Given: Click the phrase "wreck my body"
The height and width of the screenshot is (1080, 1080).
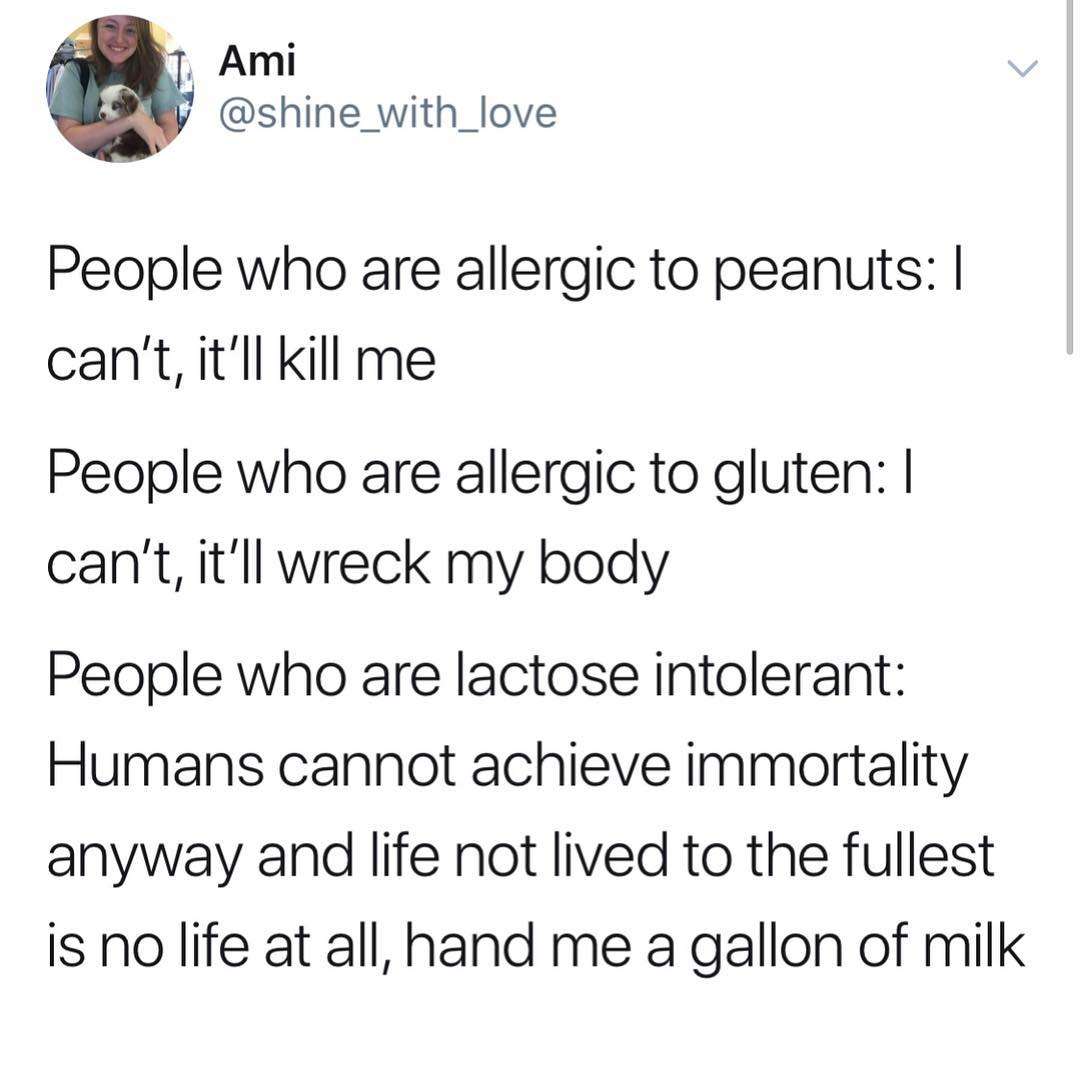Looking at the screenshot, I should pyautogui.click(x=475, y=567).
